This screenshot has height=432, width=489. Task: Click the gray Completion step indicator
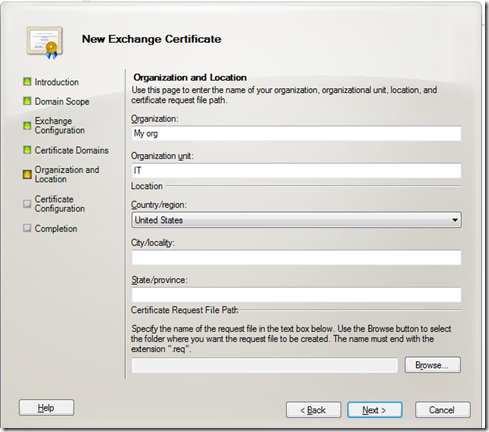(27, 228)
